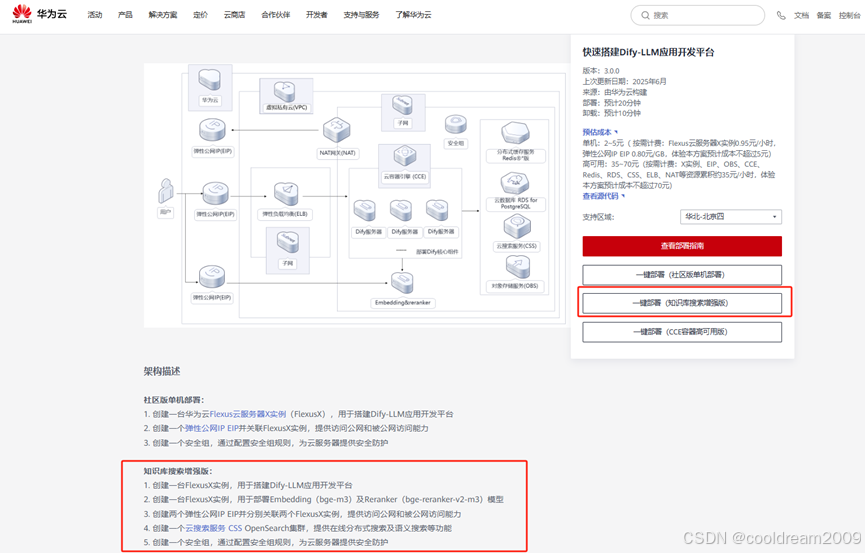Open the 支持与服务 support menu
Screen dimensions: 865x553
[x=361, y=15]
